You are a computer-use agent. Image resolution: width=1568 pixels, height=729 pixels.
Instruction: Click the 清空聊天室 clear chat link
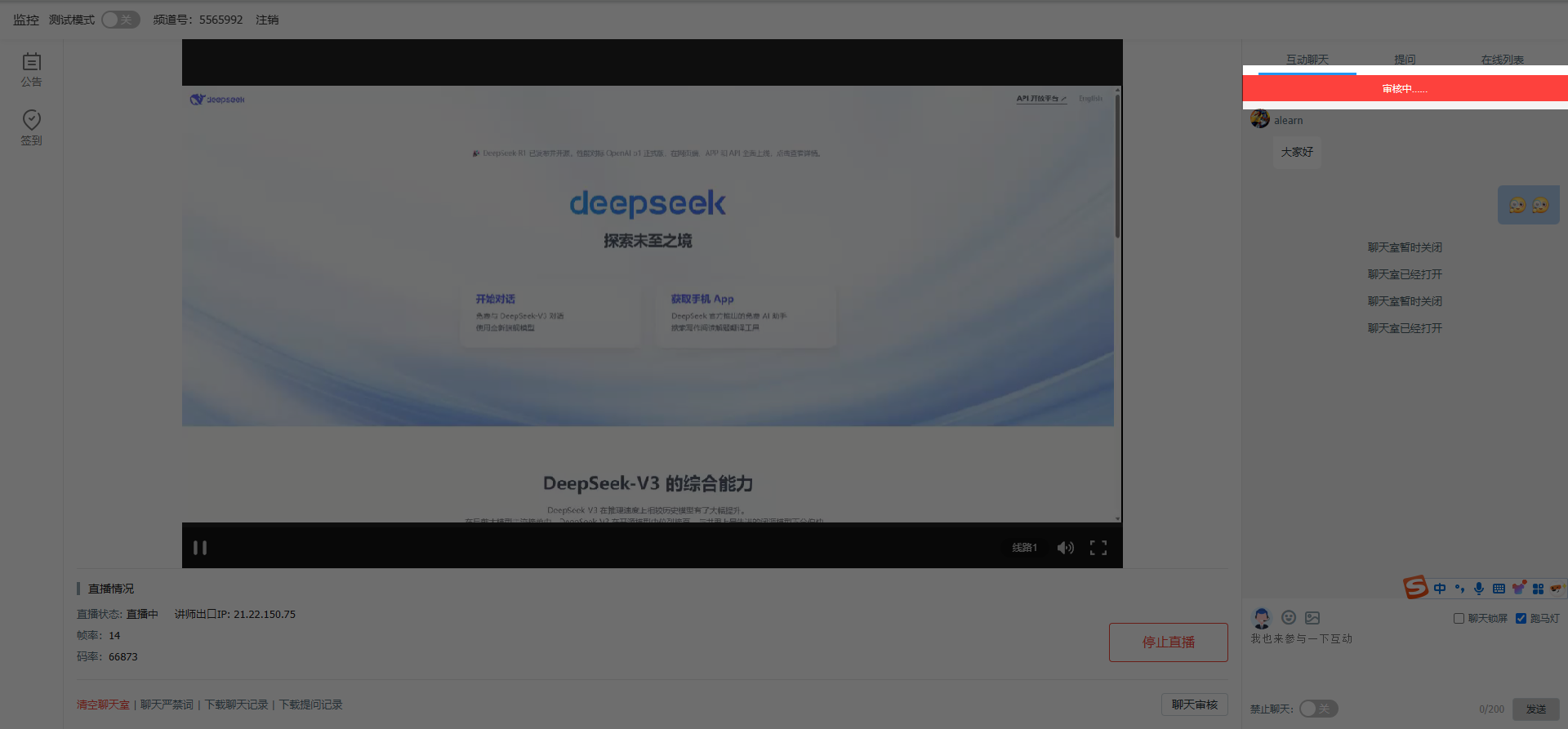coord(103,705)
